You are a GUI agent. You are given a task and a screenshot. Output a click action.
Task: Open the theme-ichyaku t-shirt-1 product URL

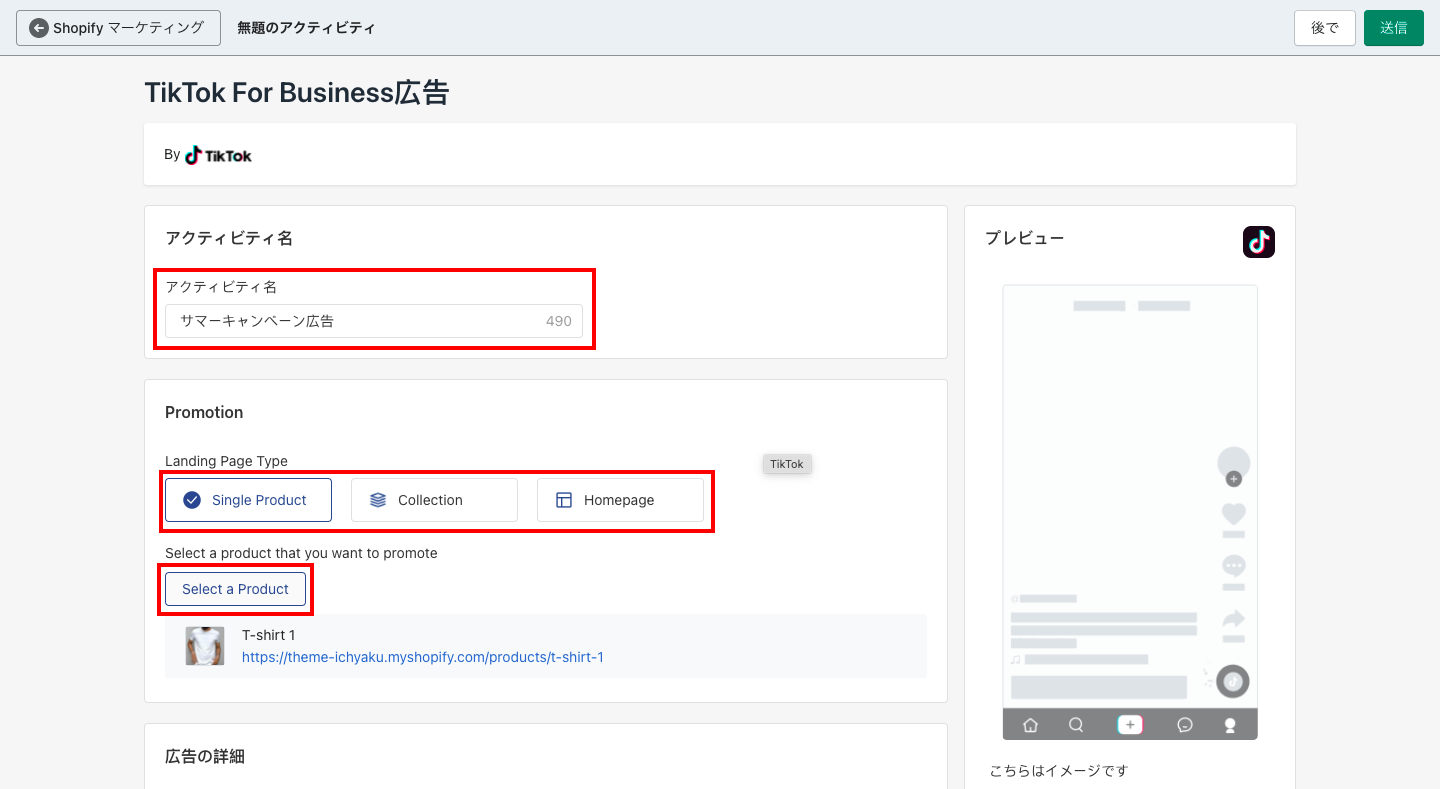pyautogui.click(x=423, y=657)
